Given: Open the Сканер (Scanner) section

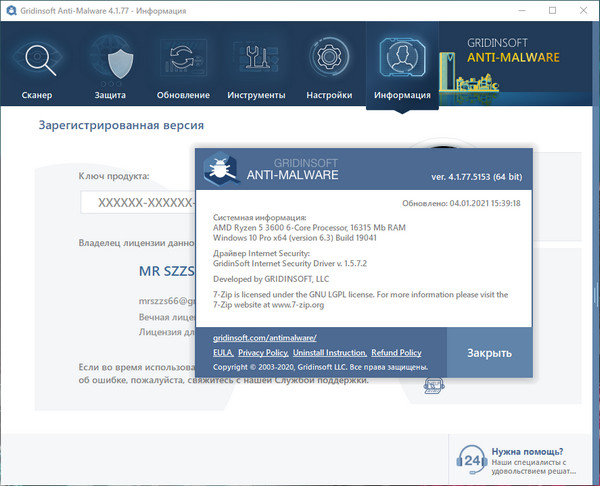Looking at the screenshot, I should point(44,66).
